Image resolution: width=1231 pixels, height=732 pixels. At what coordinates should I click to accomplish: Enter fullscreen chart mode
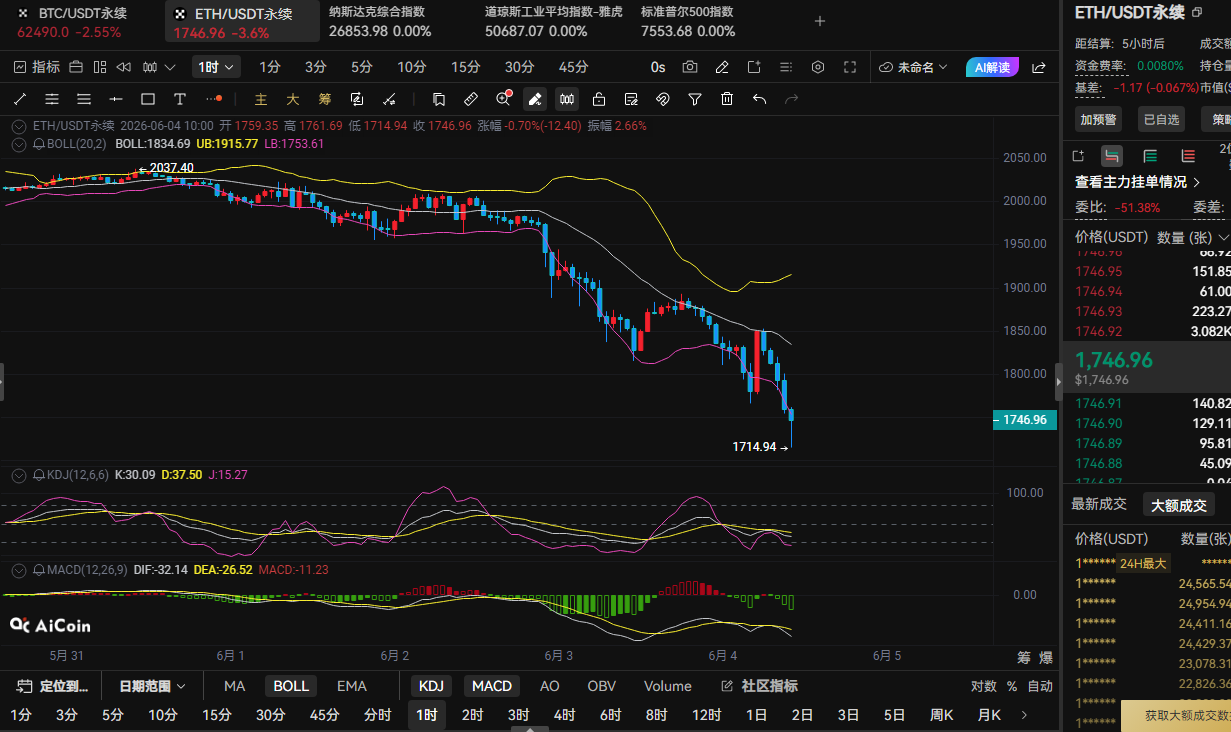point(850,67)
